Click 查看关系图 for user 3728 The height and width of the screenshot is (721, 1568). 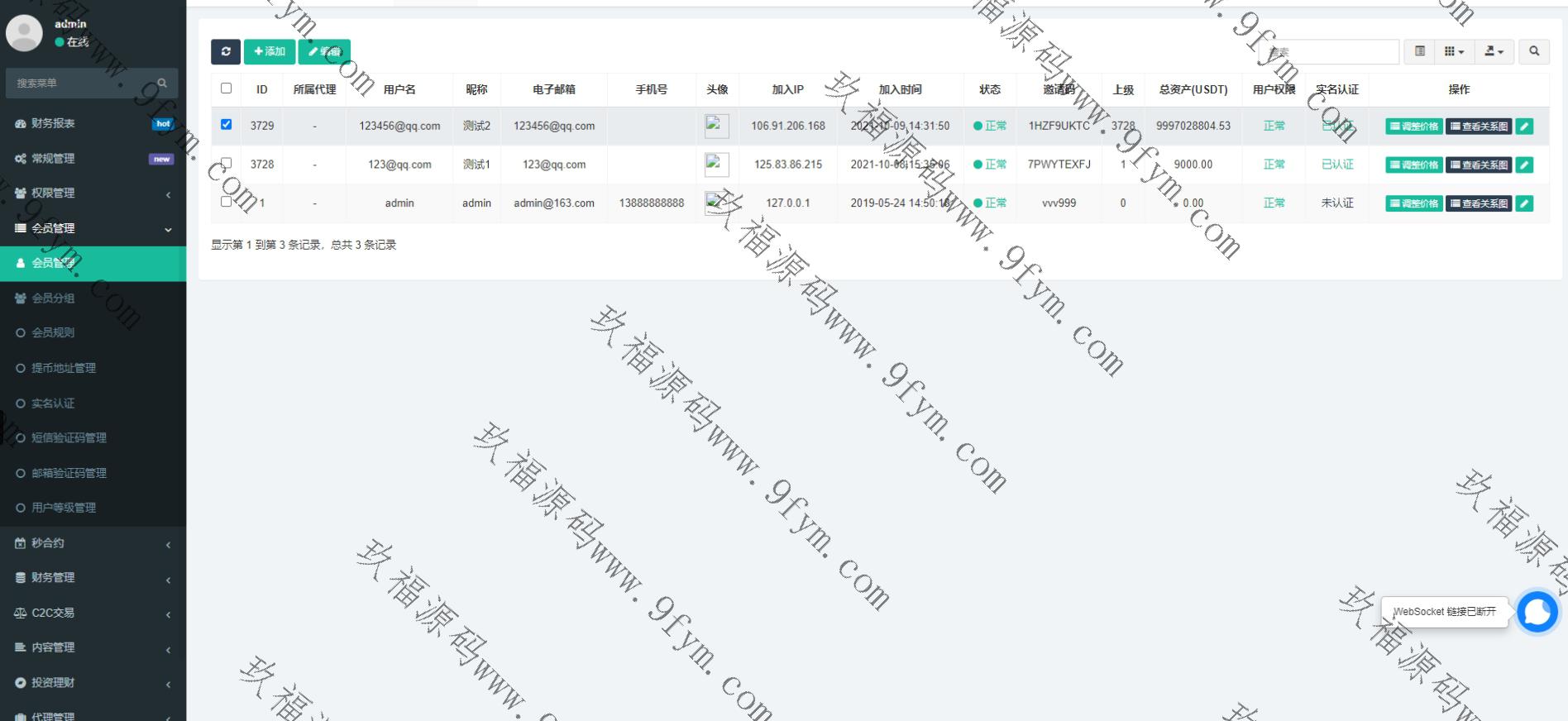click(1479, 165)
